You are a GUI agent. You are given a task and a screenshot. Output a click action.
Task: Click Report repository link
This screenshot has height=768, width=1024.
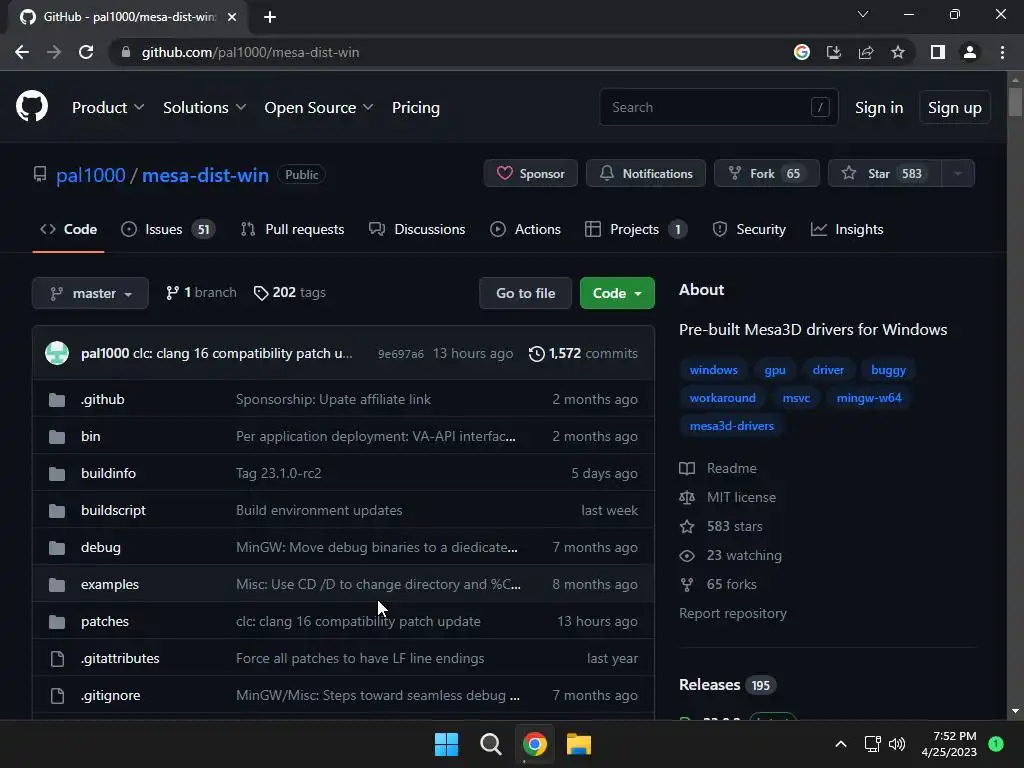(733, 613)
